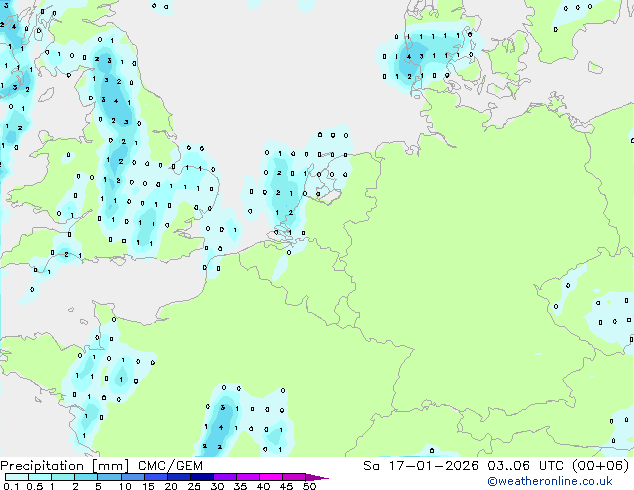Click the 45–50 mm legend swatch
This screenshot has height=490, width=634.
[294, 477]
